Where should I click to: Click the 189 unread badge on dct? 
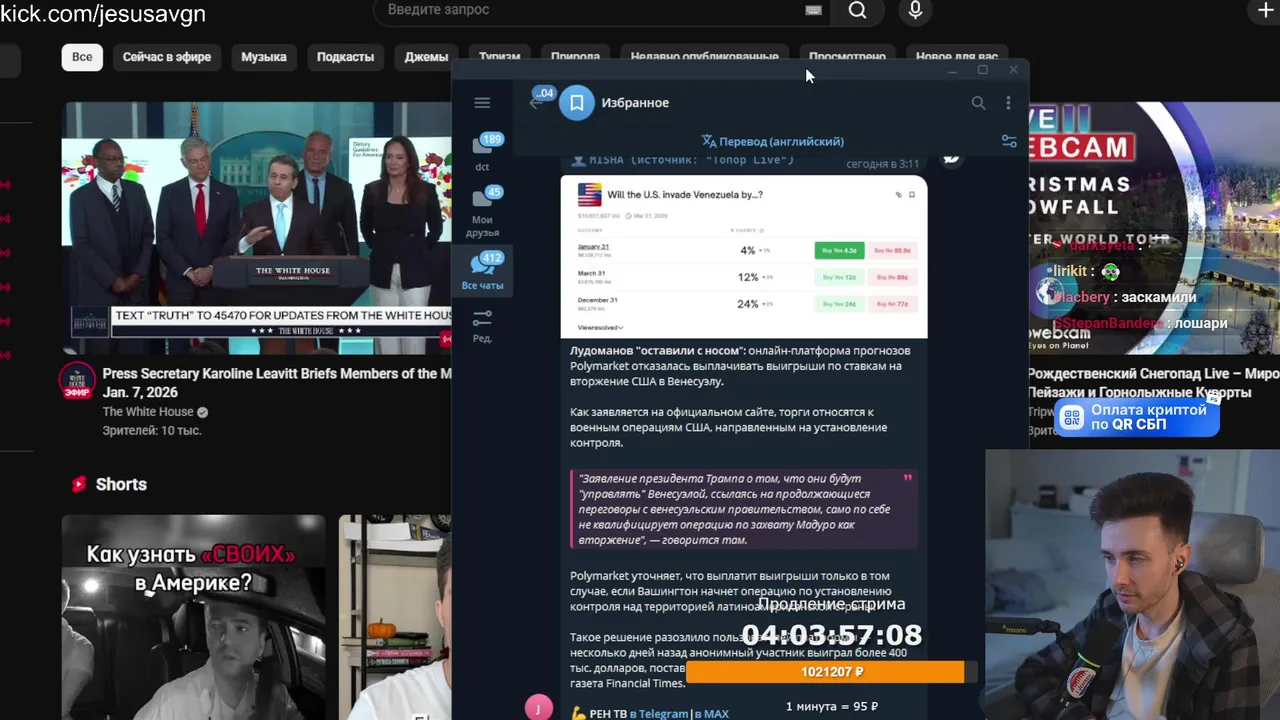pyautogui.click(x=491, y=140)
